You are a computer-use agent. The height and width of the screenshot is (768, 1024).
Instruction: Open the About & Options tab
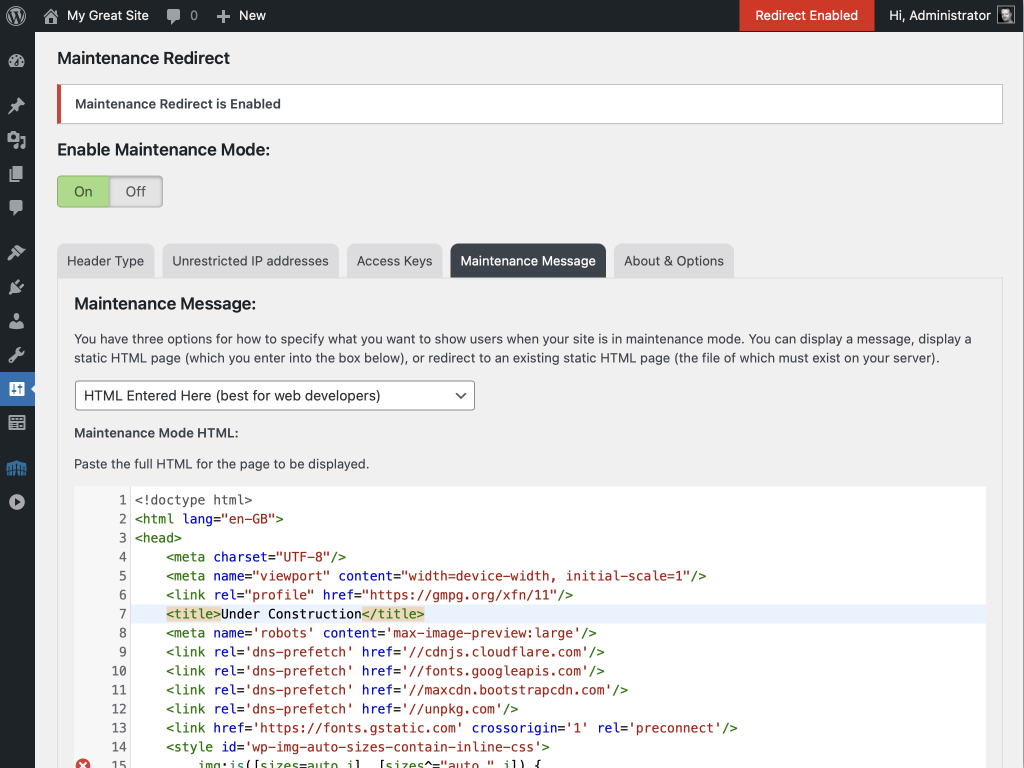point(673,260)
